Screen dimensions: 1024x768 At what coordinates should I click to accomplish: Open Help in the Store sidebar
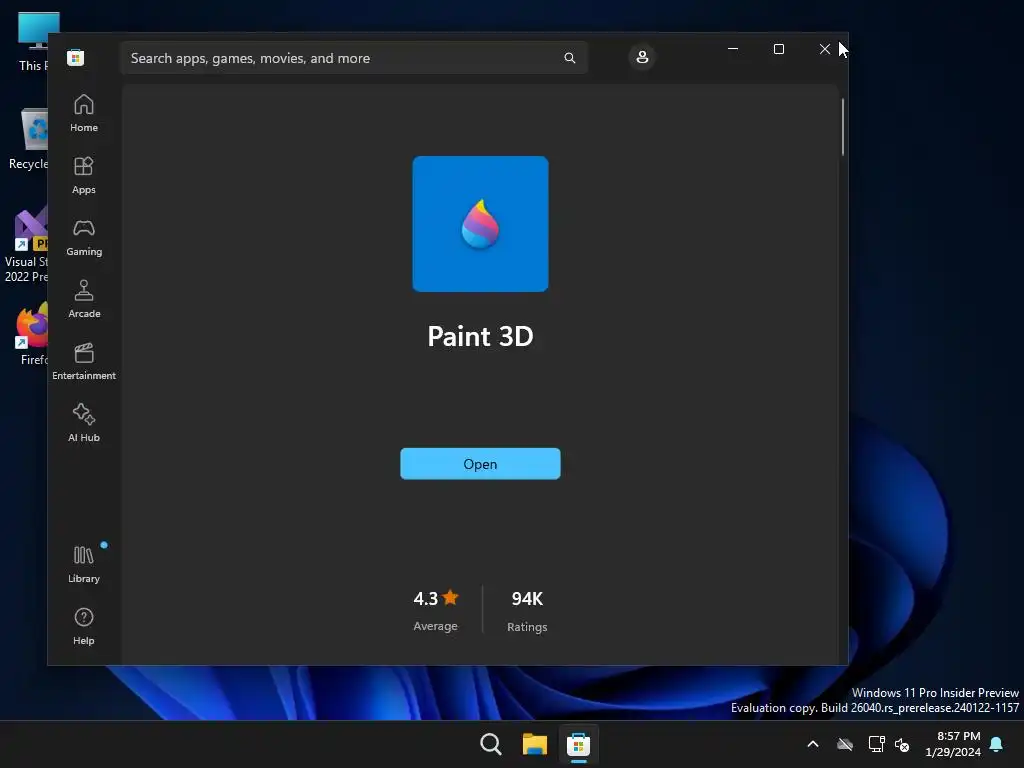[x=84, y=627]
